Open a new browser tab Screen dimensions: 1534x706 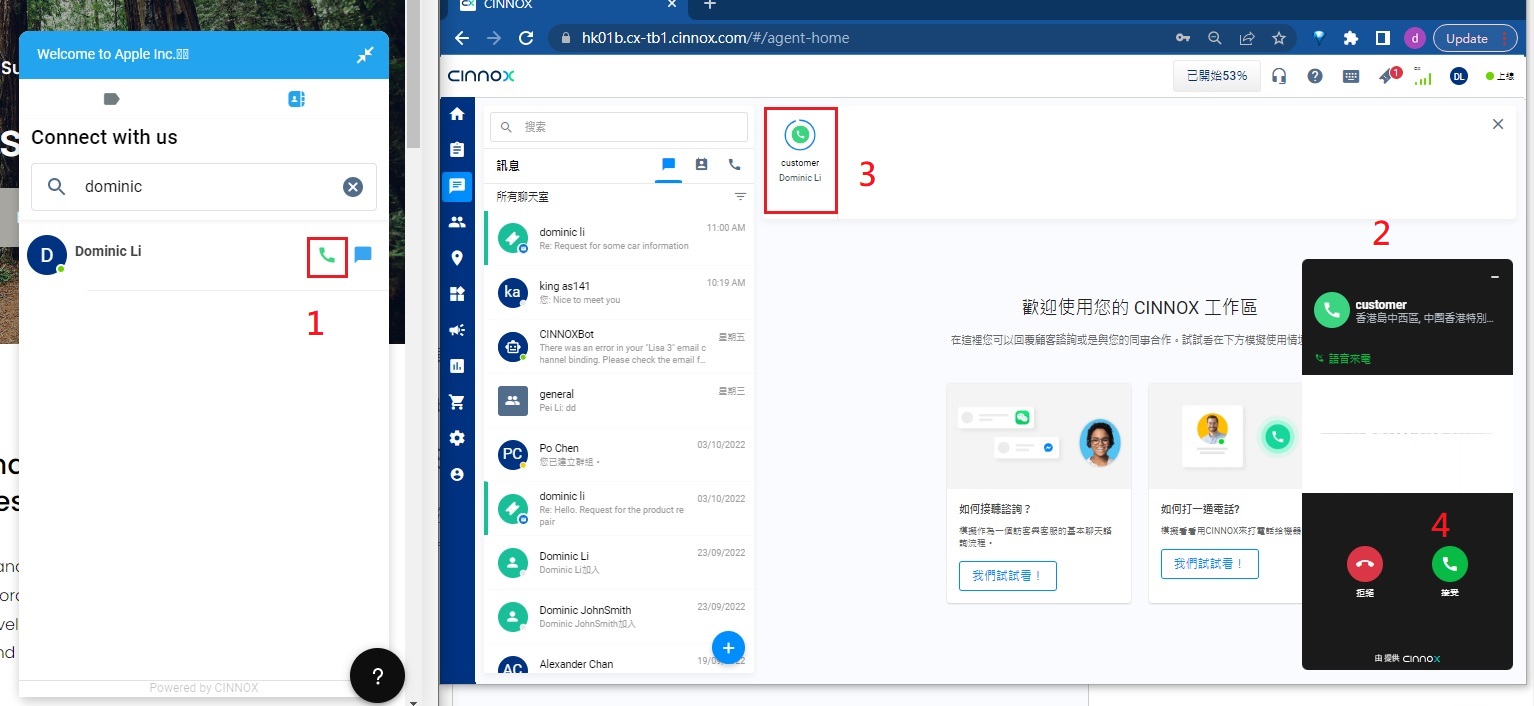point(709,5)
